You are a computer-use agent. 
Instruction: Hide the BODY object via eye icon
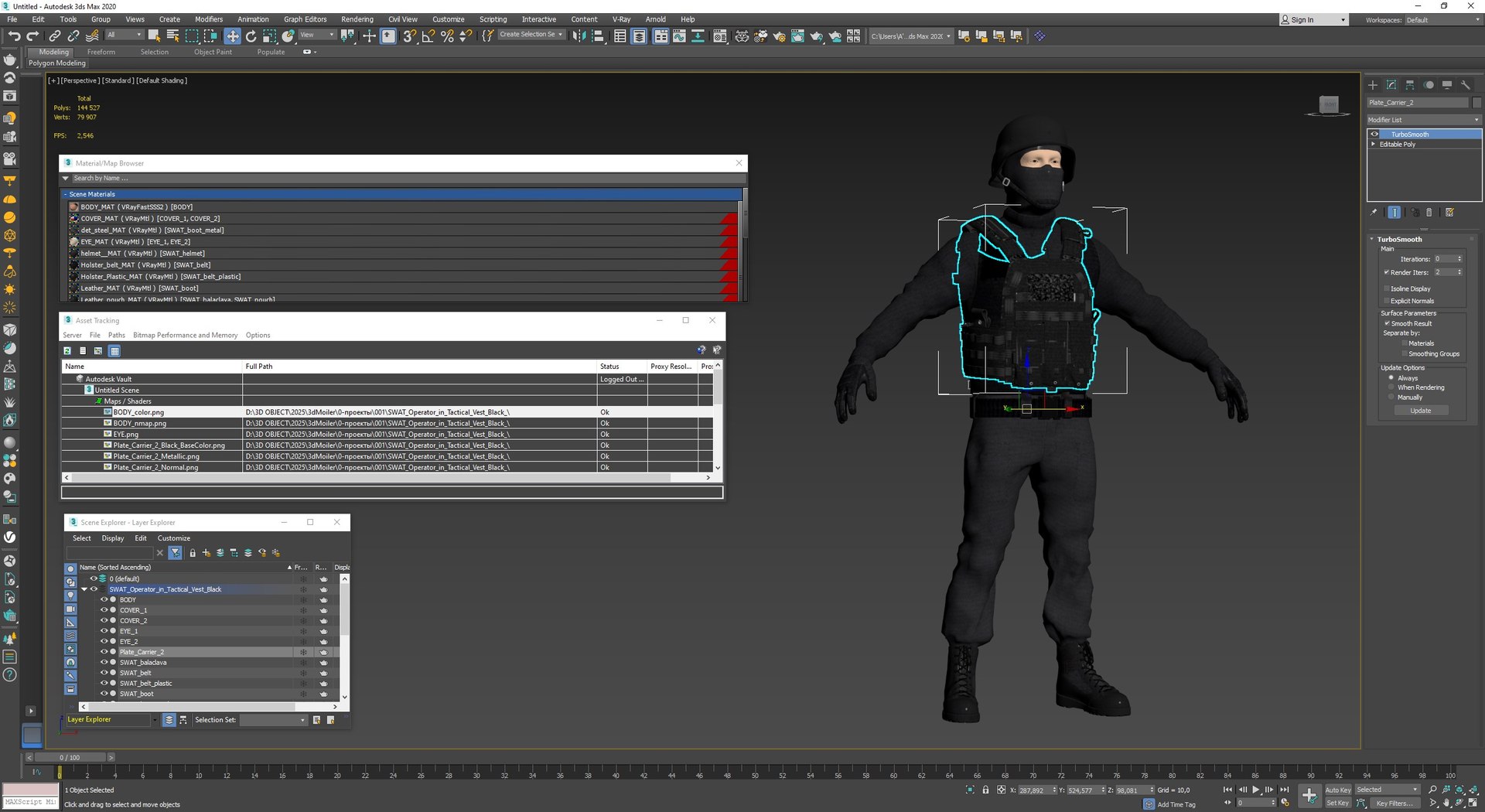click(104, 599)
